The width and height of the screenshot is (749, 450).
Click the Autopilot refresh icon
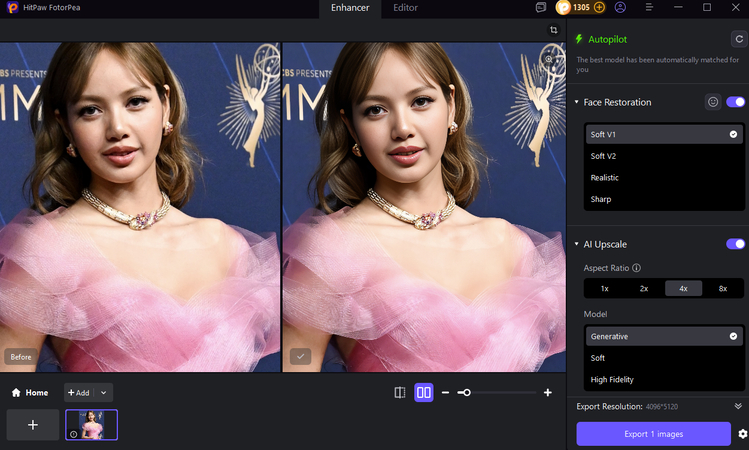(x=738, y=39)
